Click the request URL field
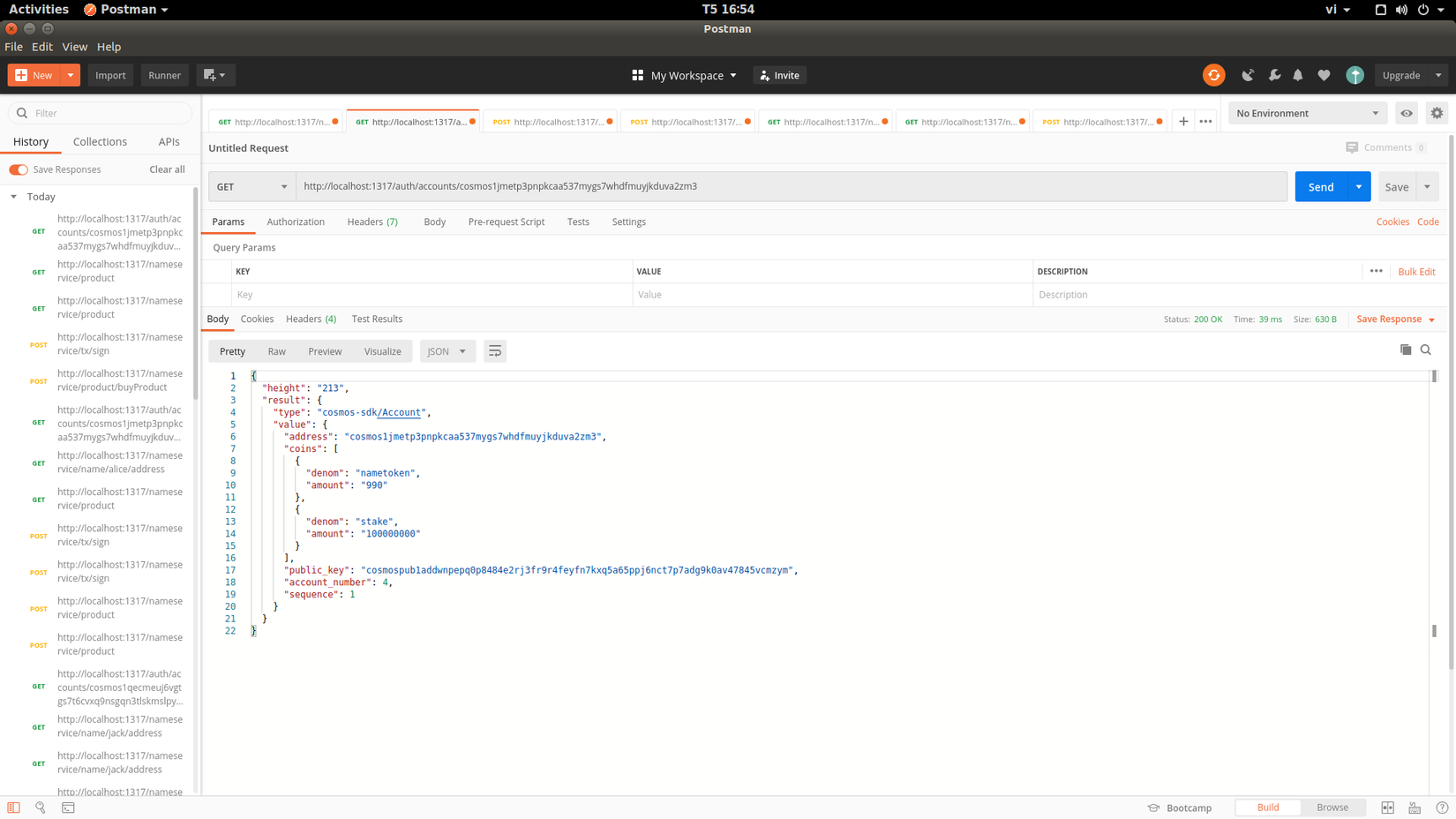The width and height of the screenshot is (1456, 819). pos(792,186)
